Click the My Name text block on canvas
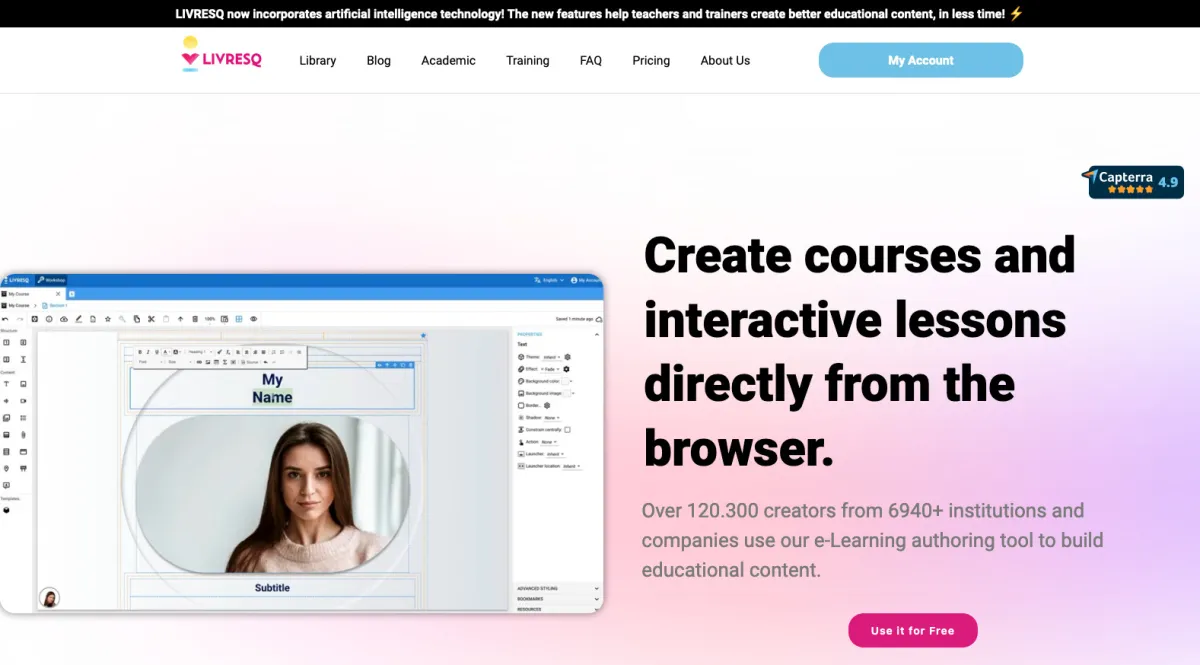This screenshot has width=1200, height=665. 272,388
